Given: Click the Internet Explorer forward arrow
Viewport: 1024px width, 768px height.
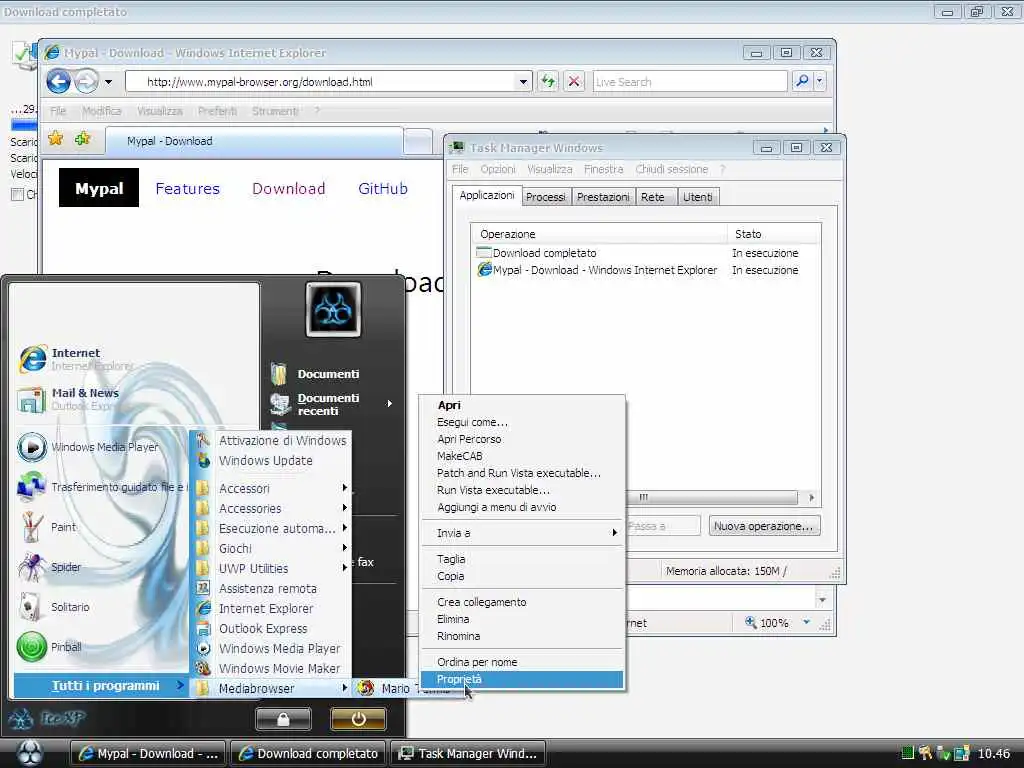Looking at the screenshot, I should point(86,82).
